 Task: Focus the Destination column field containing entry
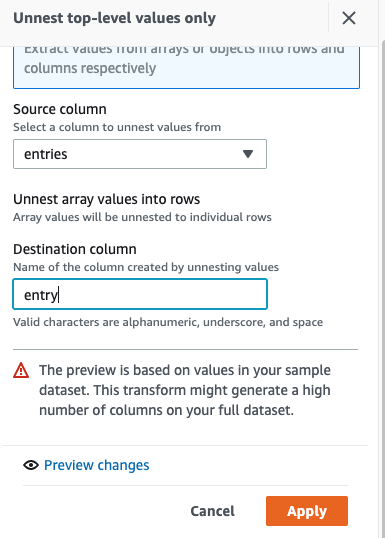pyautogui.click(x=140, y=294)
